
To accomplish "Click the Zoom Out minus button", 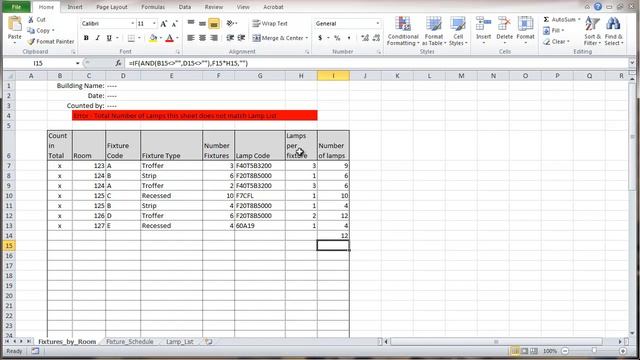I will pos(565,351).
